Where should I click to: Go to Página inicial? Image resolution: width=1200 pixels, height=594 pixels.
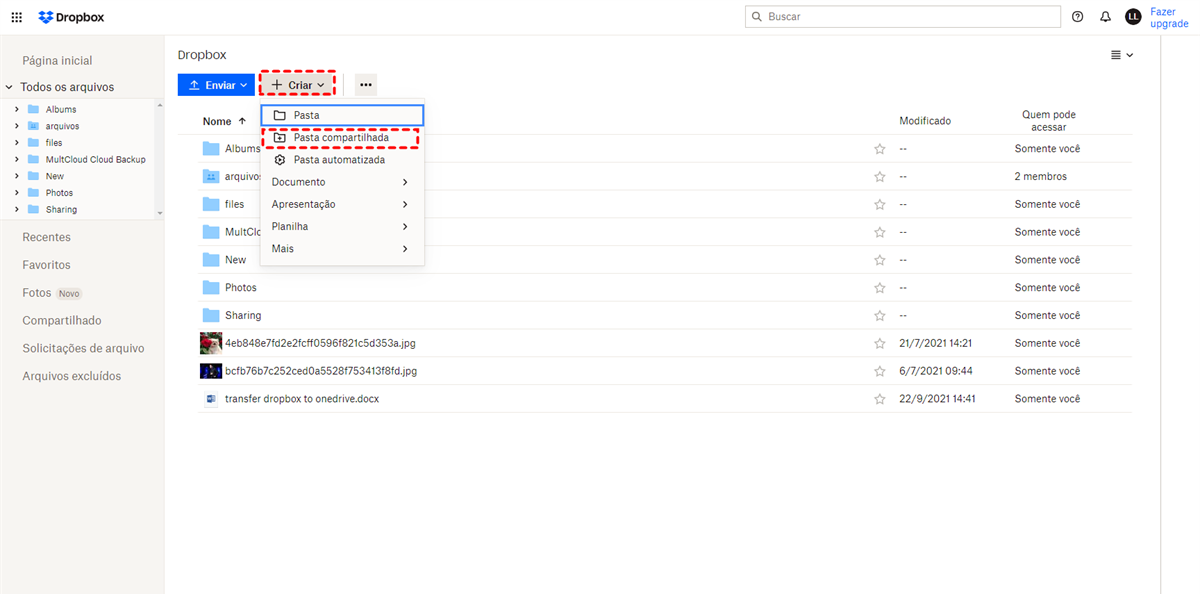tap(57, 61)
